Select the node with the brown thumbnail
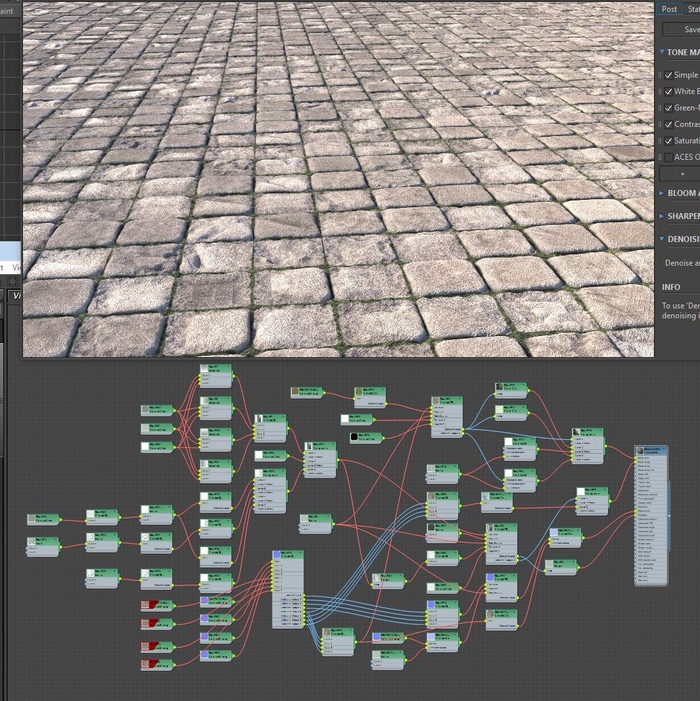 [306, 393]
